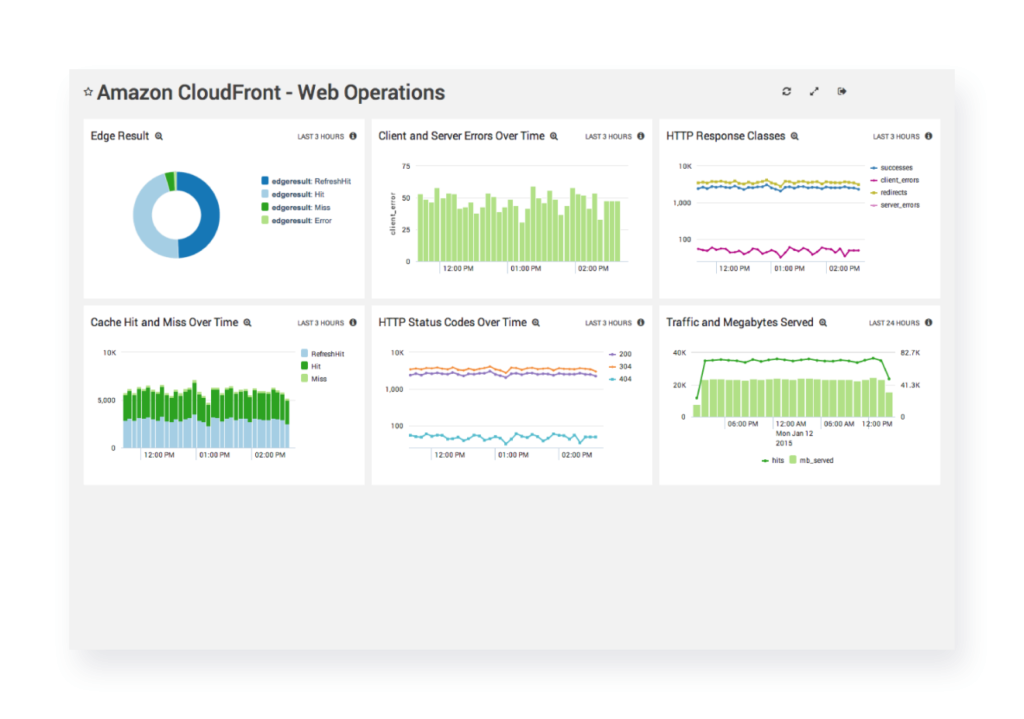
Task: Click info icon on Edge Result panel
Action: 353,136
